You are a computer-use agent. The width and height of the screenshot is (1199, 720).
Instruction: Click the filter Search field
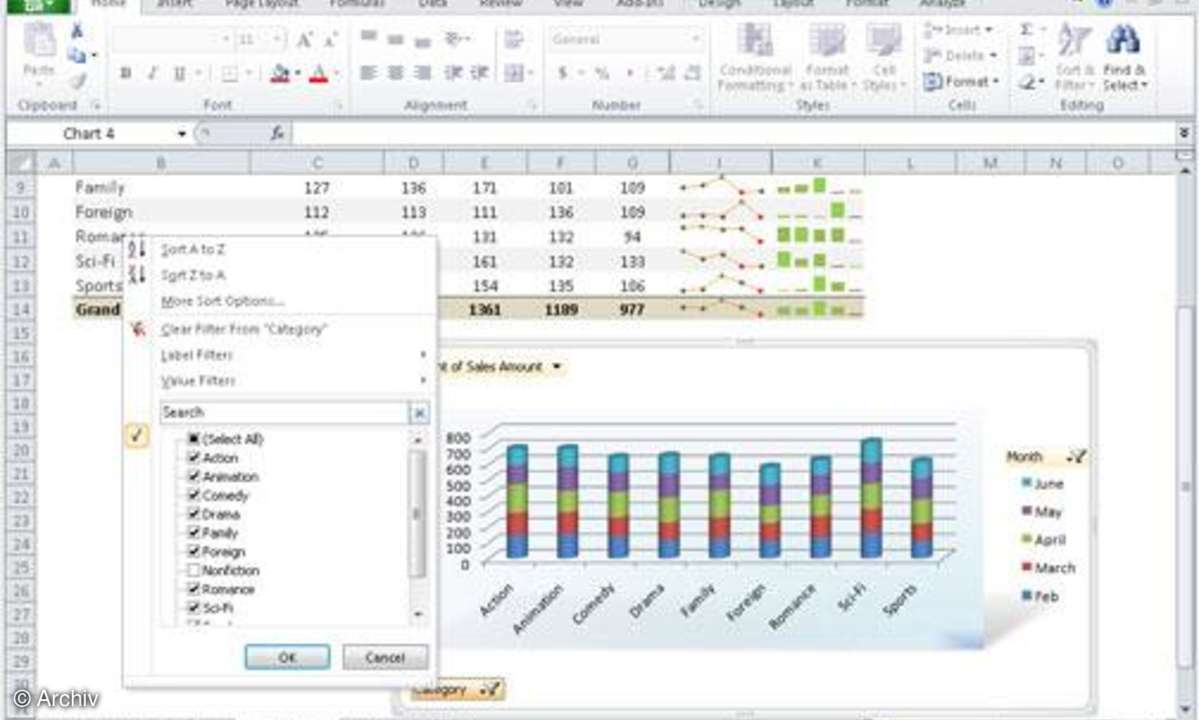pyautogui.click(x=284, y=413)
